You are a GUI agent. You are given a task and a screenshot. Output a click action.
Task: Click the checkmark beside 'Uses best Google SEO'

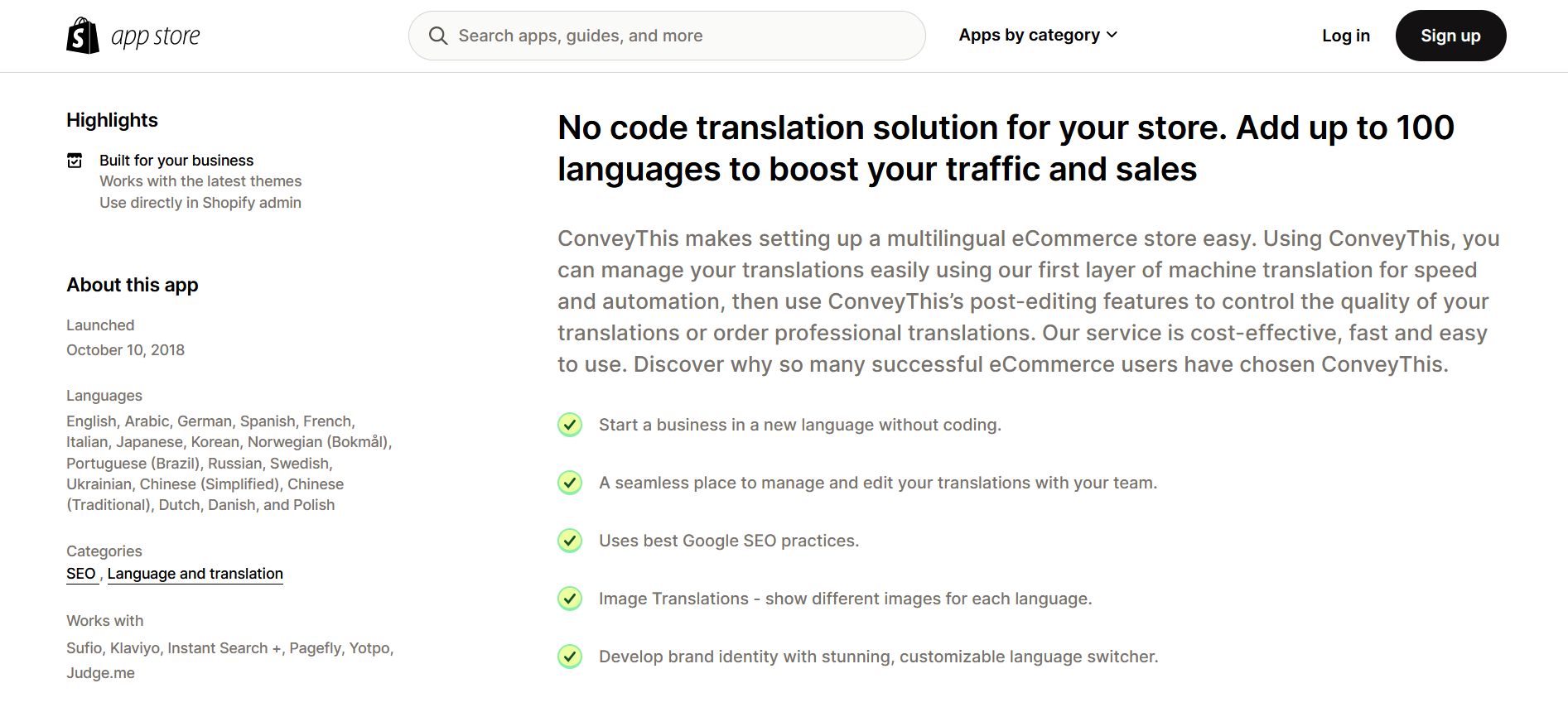570,541
